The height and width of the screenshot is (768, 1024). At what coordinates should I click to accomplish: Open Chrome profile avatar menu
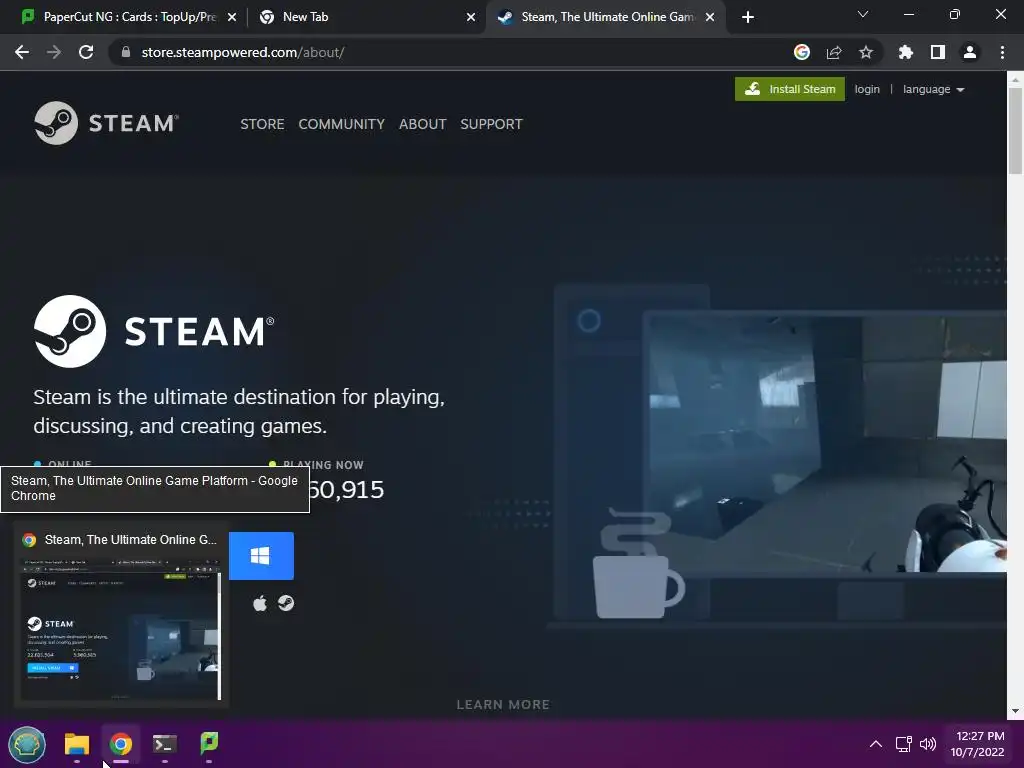970,52
